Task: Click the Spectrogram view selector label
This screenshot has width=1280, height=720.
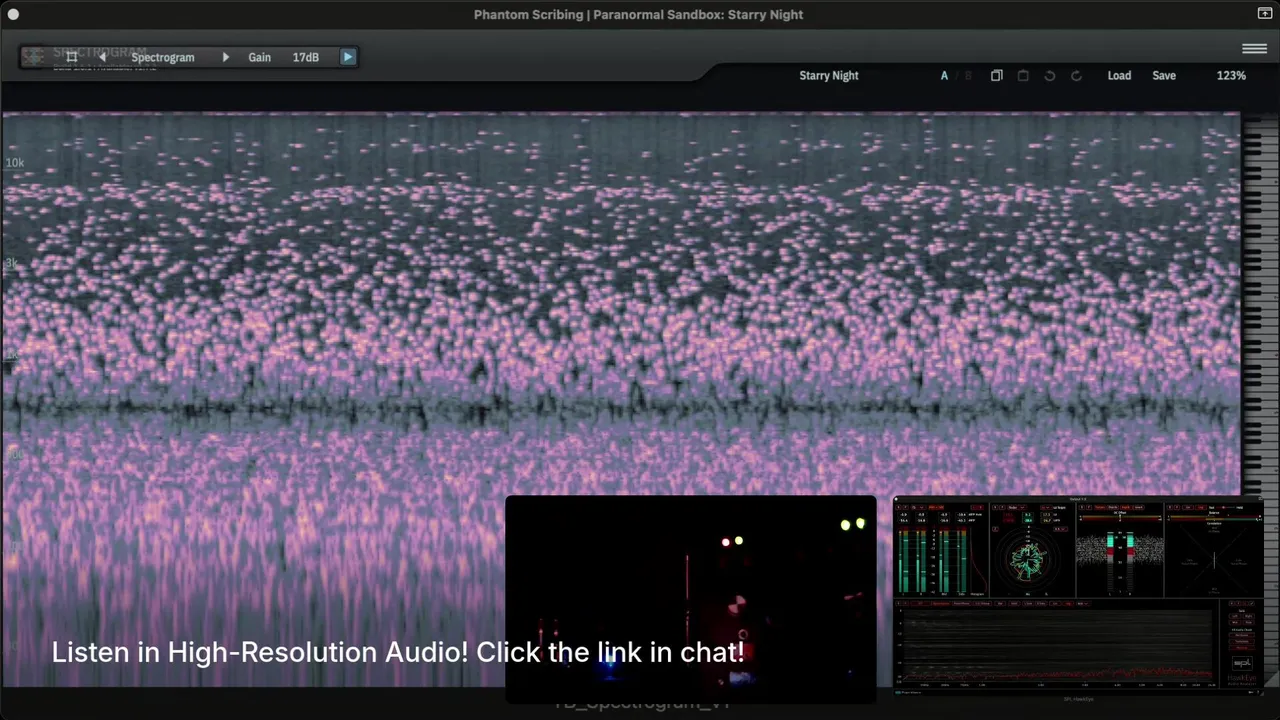Action: [163, 57]
